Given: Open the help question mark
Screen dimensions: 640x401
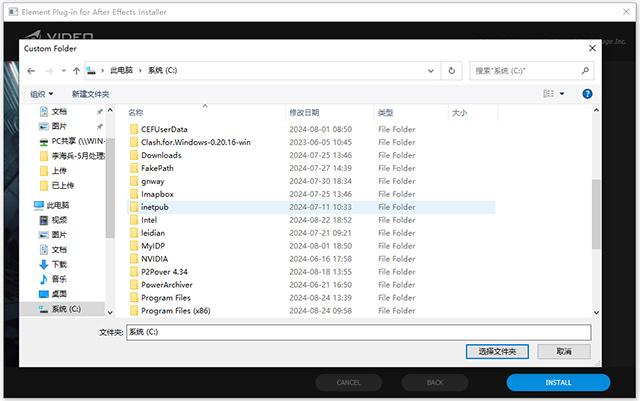Looking at the screenshot, I should [x=587, y=94].
